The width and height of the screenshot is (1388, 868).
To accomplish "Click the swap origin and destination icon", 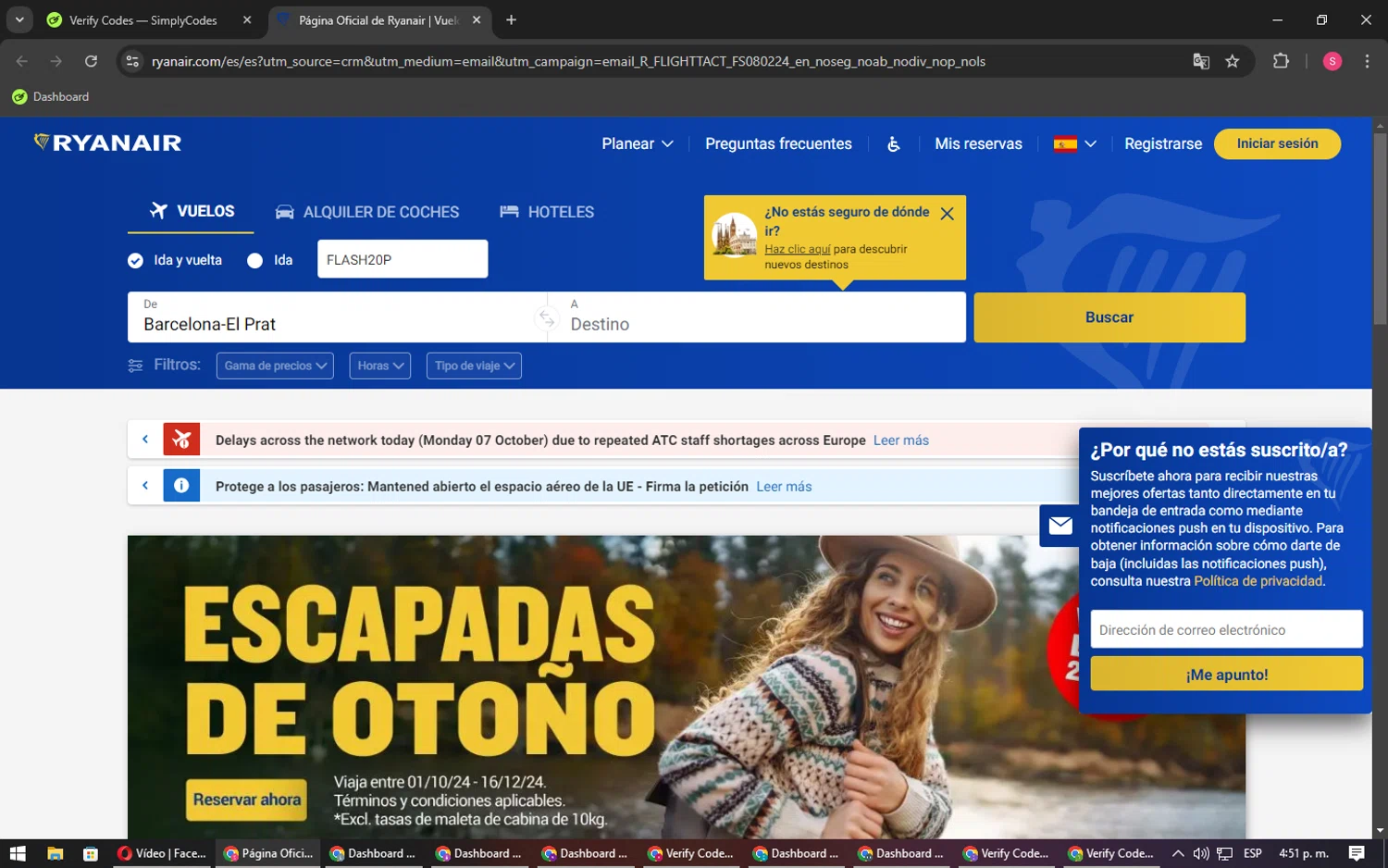I will coord(547,318).
